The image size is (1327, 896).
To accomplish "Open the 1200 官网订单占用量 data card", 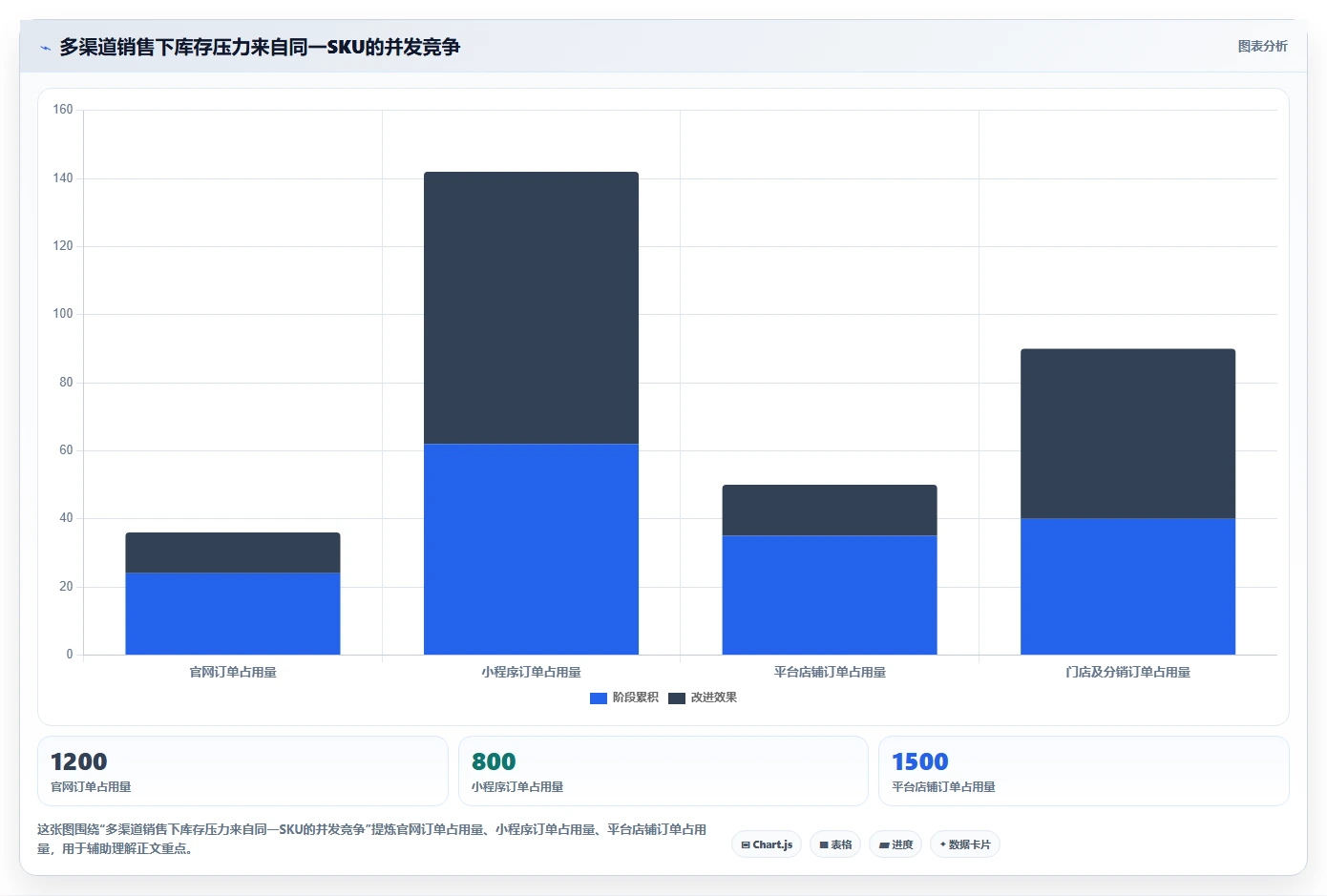I will [242, 771].
